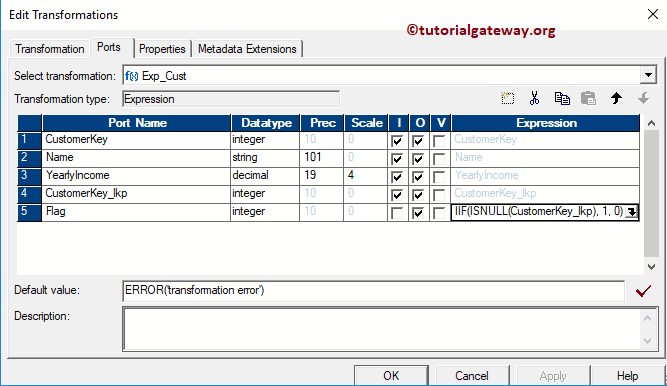Switch to the Transformation tab
The width and height of the screenshot is (667, 386).
(50, 49)
